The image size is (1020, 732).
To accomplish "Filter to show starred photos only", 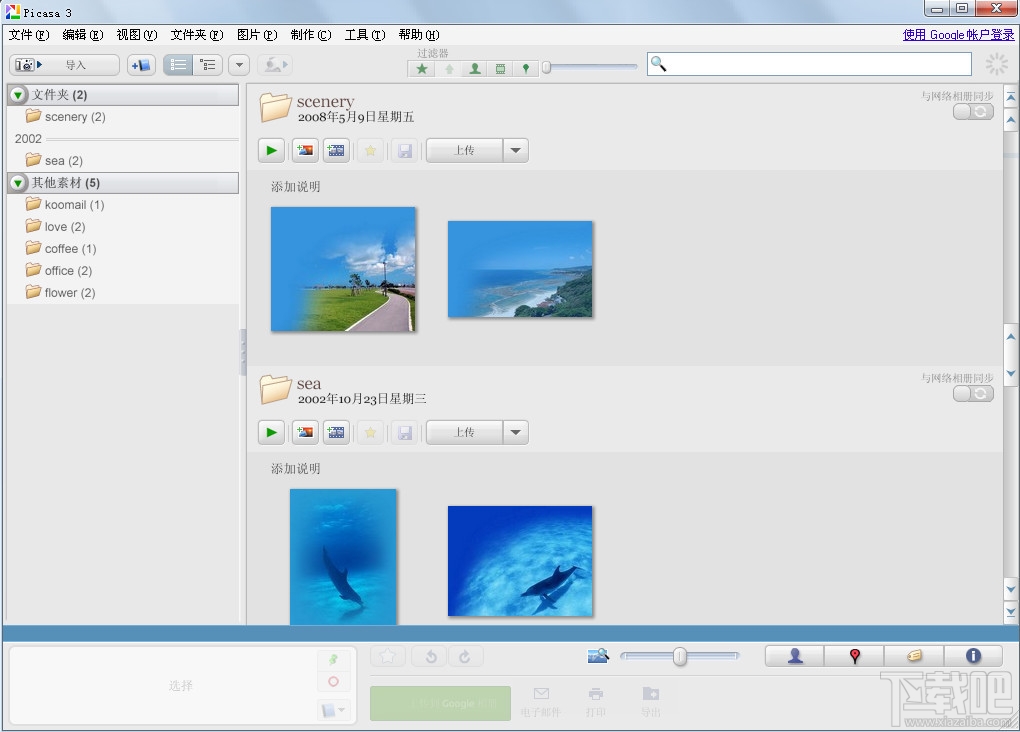I will pyautogui.click(x=422, y=68).
